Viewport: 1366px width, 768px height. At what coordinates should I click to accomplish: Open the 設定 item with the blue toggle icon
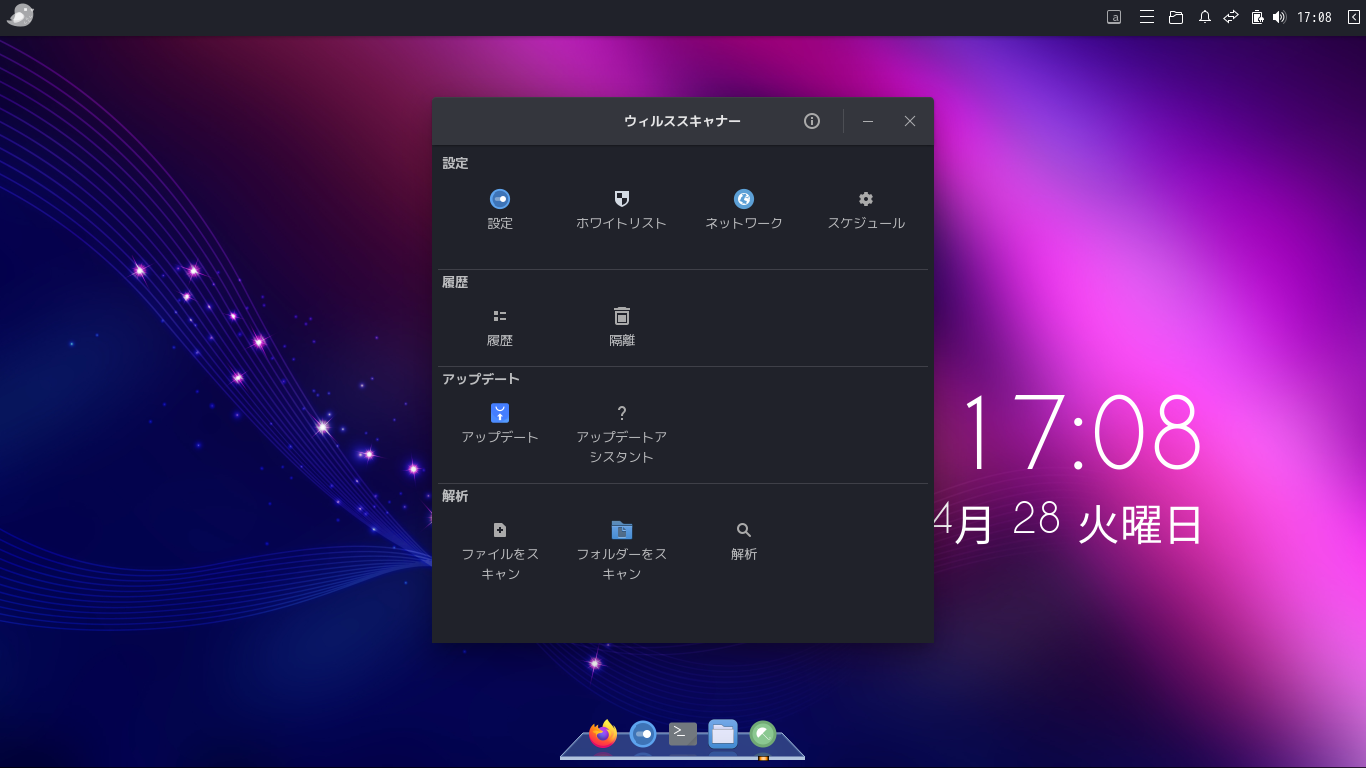point(500,199)
